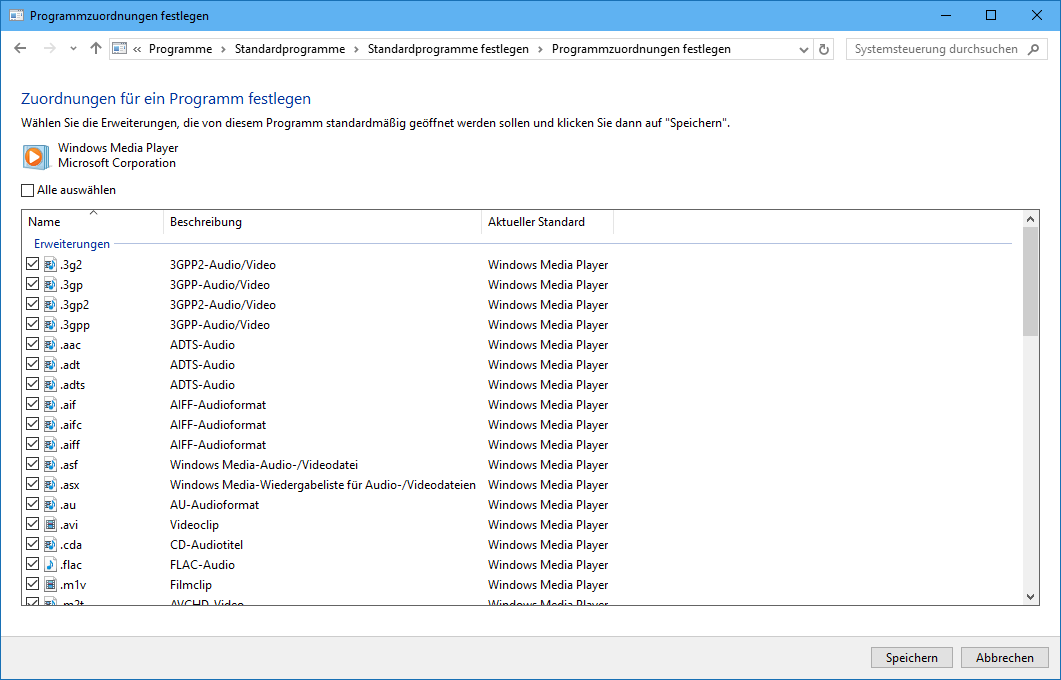Click the scrollbar up arrow
This screenshot has width=1061, height=680.
1030,219
